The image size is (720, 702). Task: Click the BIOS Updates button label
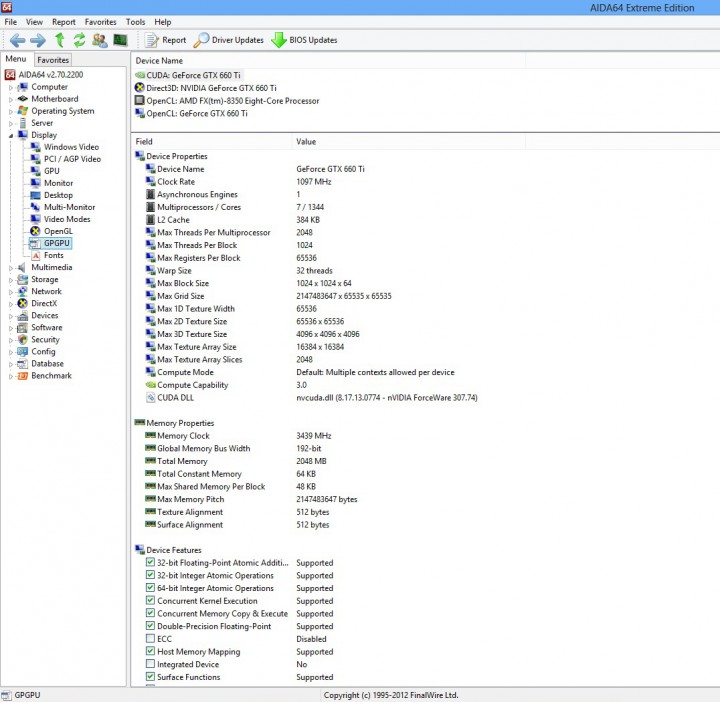click(x=313, y=40)
